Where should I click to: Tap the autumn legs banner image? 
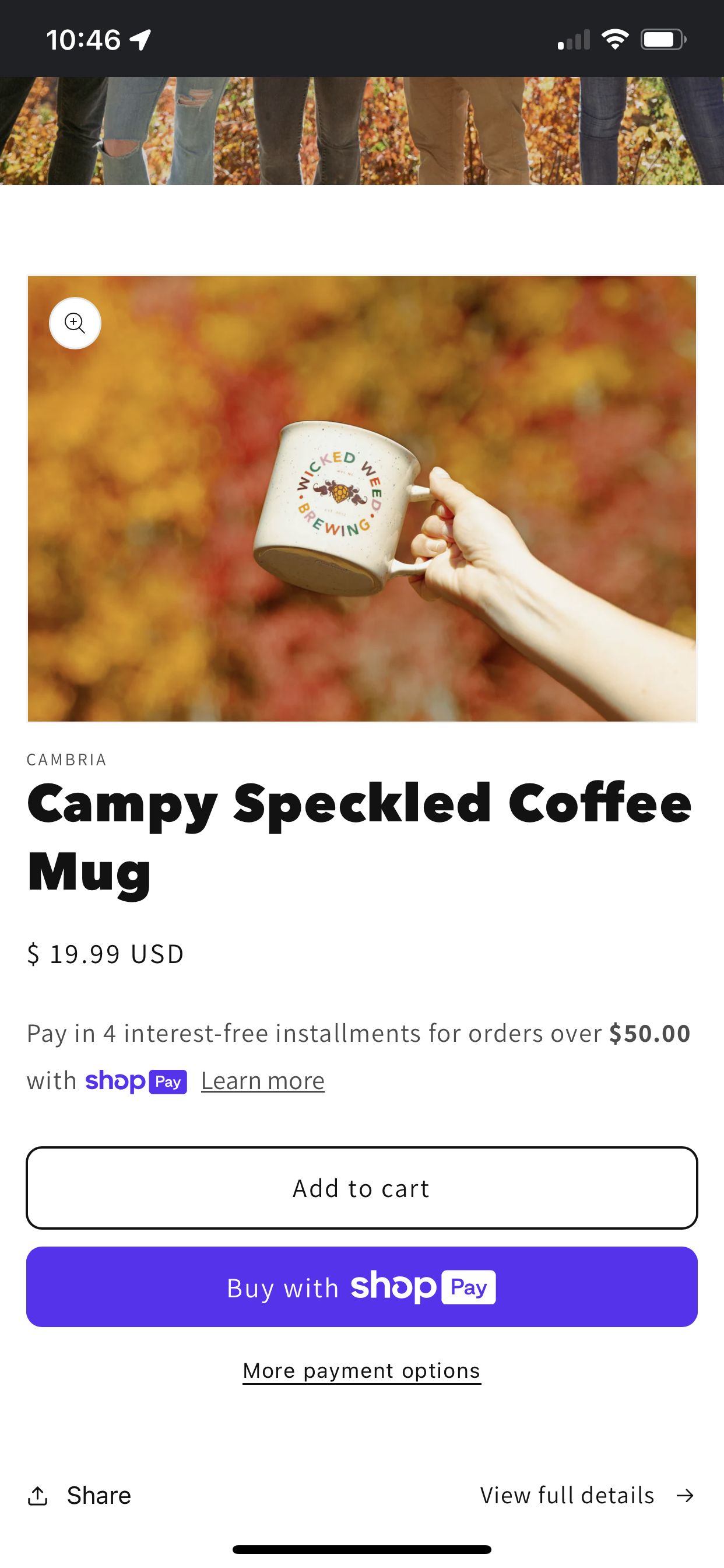click(362, 131)
